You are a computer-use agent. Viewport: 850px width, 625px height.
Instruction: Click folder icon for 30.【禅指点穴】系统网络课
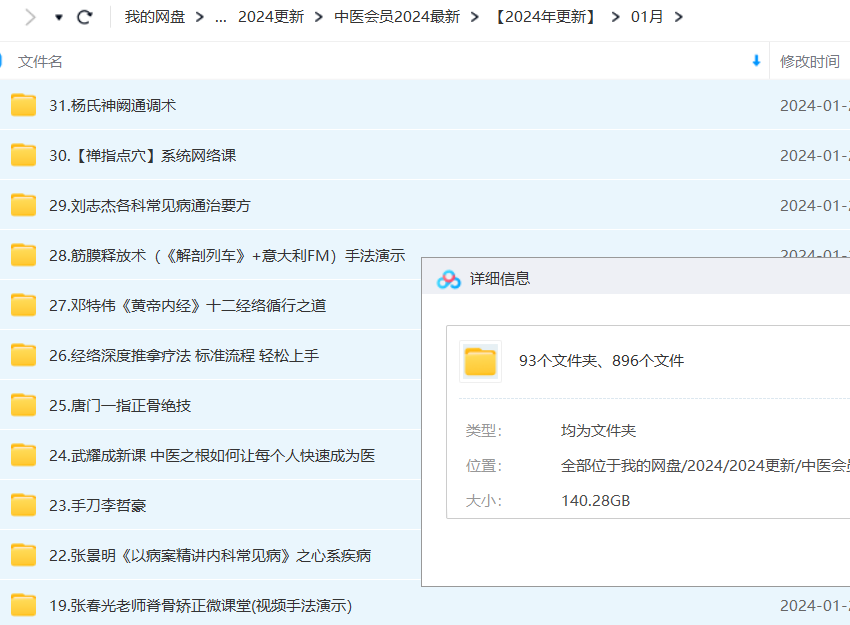click(24, 155)
